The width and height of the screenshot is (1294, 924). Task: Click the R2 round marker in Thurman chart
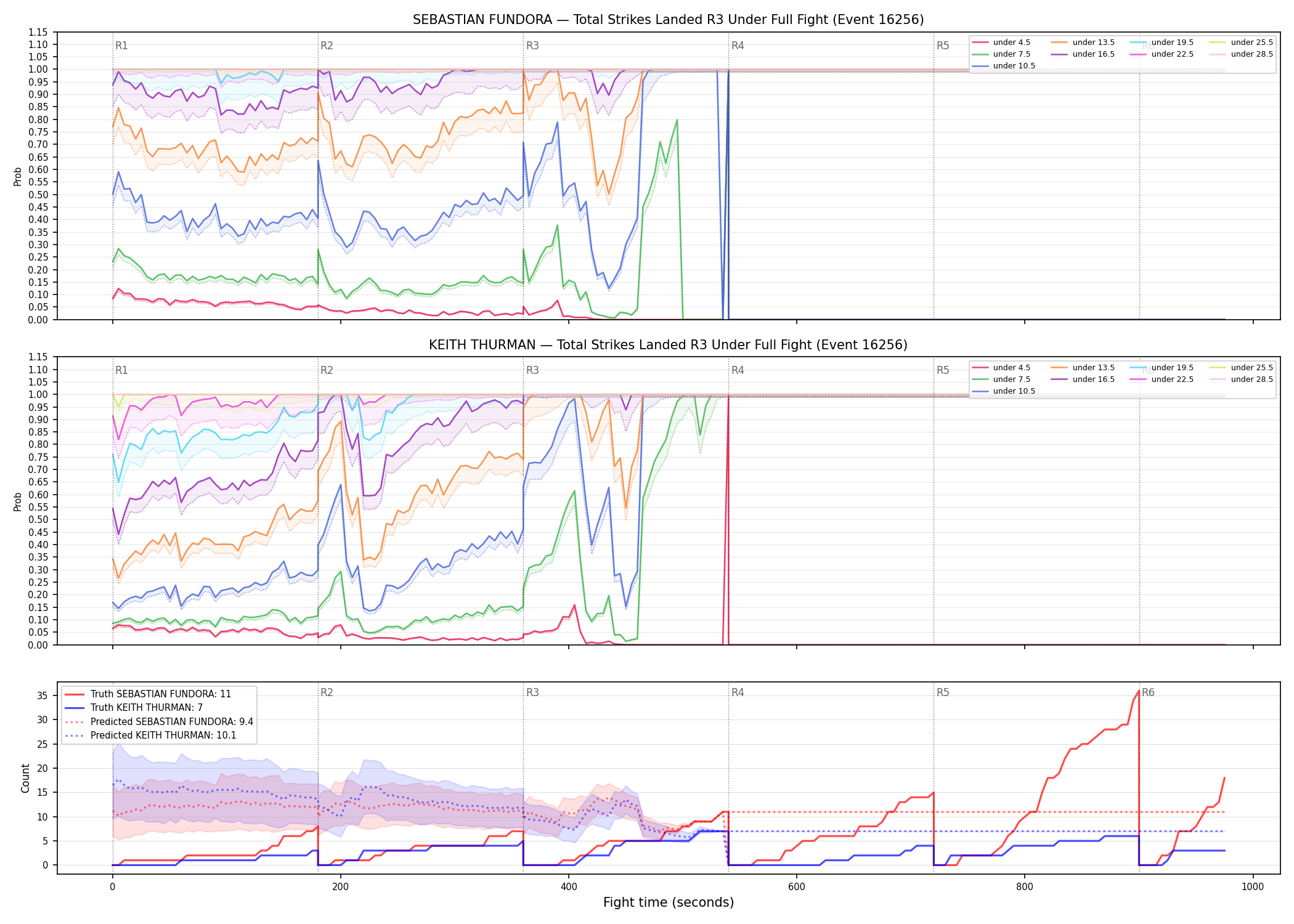tap(327, 370)
